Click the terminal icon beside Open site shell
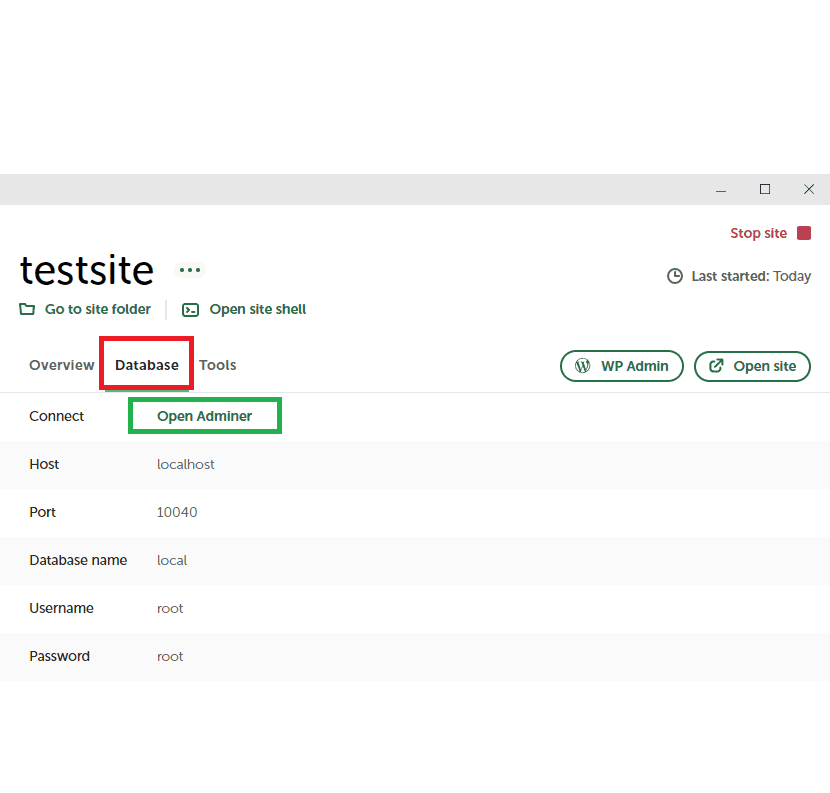The width and height of the screenshot is (830, 793). pos(191,310)
